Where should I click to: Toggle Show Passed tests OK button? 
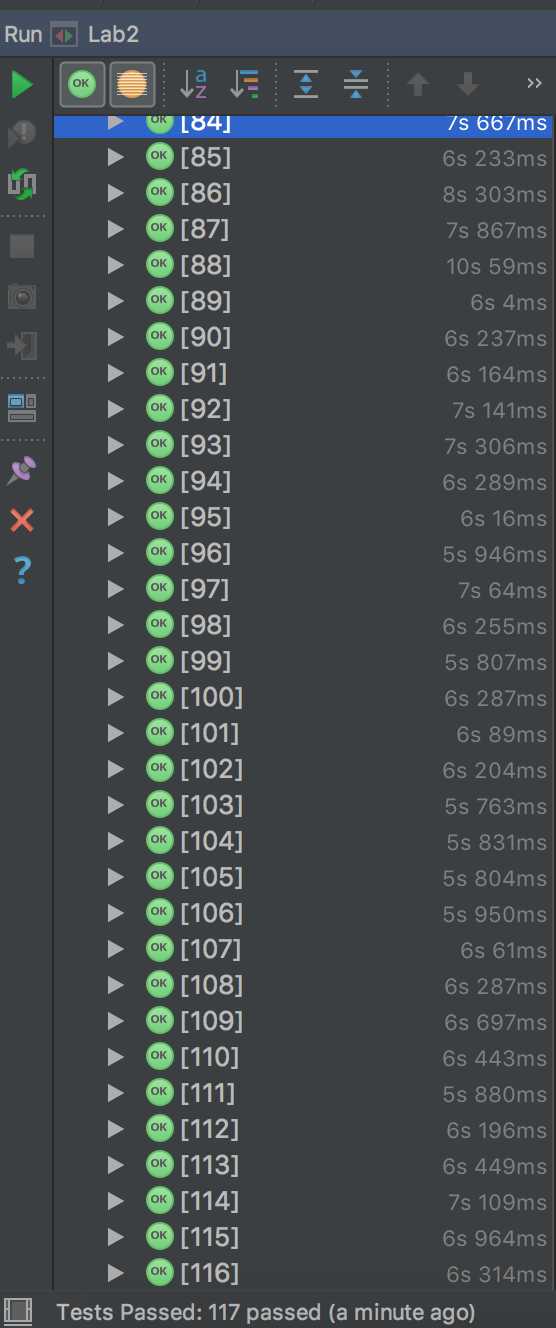(x=82, y=85)
